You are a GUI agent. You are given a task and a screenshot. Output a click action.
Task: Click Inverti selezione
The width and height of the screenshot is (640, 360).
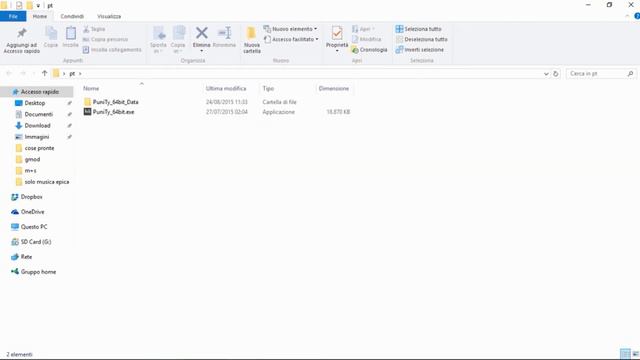point(420,49)
